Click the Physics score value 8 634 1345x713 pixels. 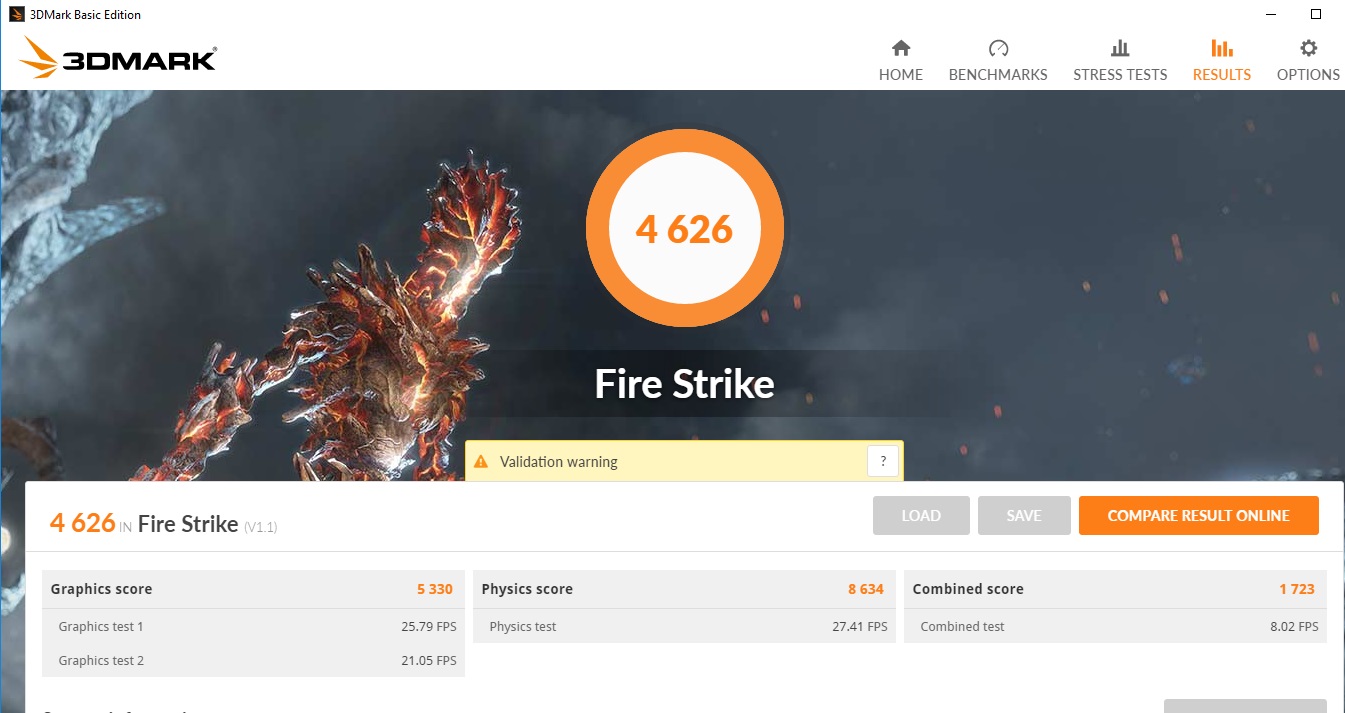click(866, 589)
